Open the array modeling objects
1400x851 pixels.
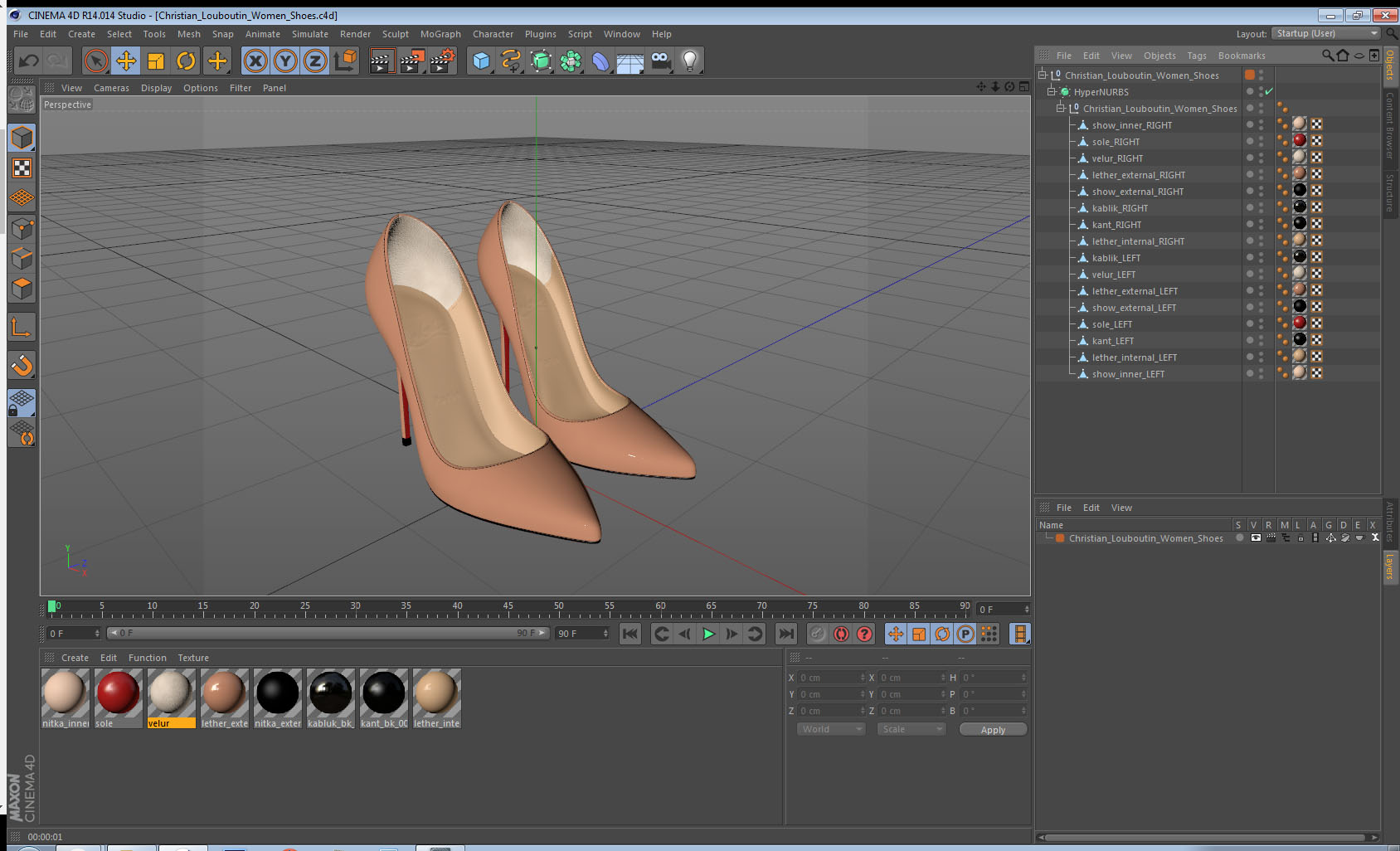(x=571, y=61)
